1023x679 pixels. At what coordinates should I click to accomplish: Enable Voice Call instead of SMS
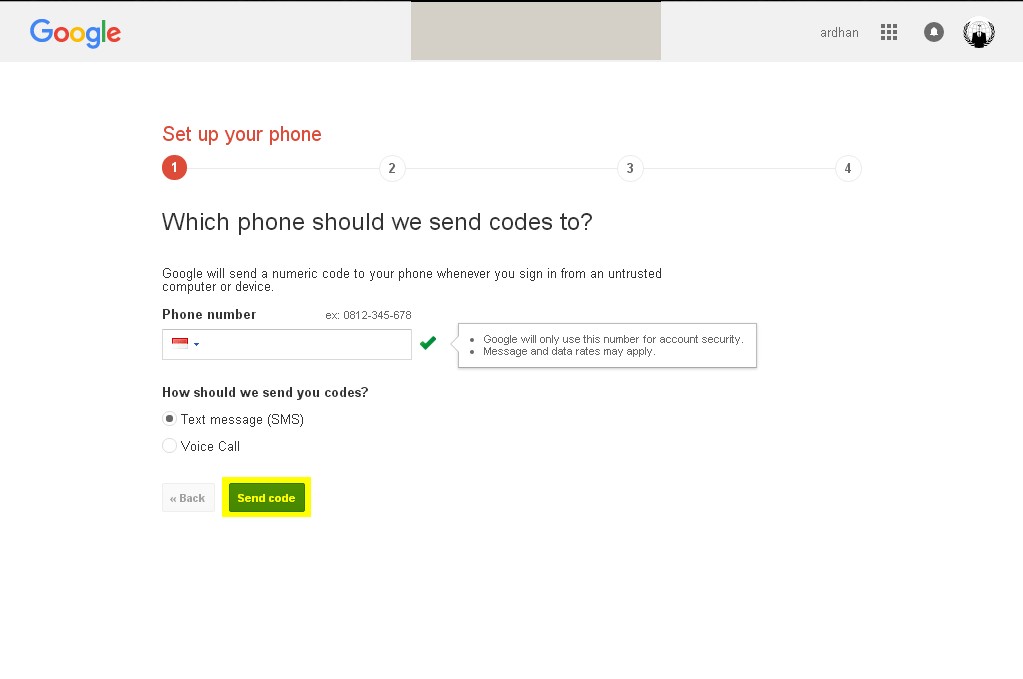point(169,445)
